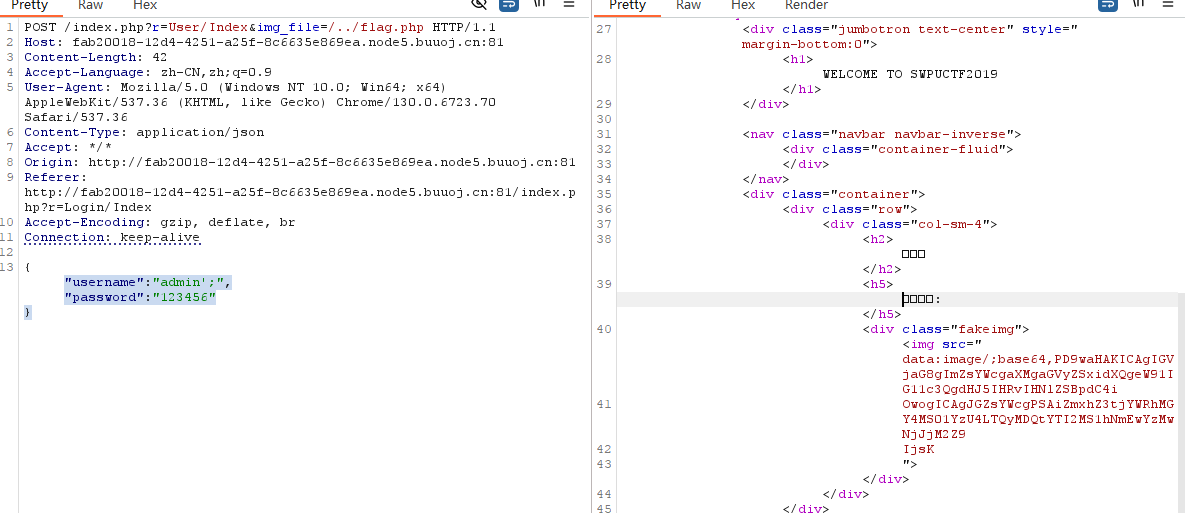The height and width of the screenshot is (513, 1185).
Task: Click the "password":"123456" JSON line
Action: tap(141, 298)
